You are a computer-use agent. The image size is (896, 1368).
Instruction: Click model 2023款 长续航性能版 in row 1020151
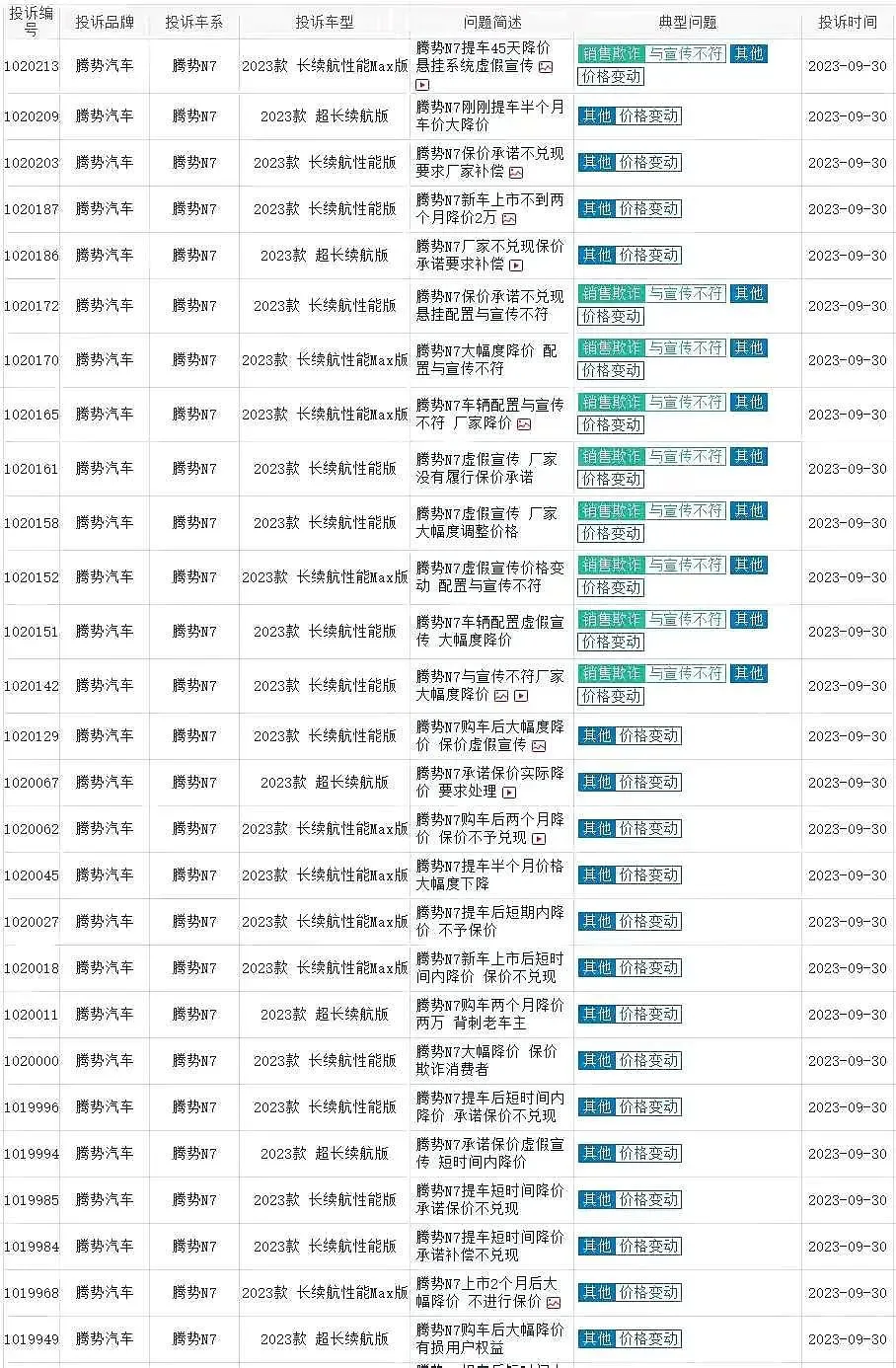tap(325, 632)
